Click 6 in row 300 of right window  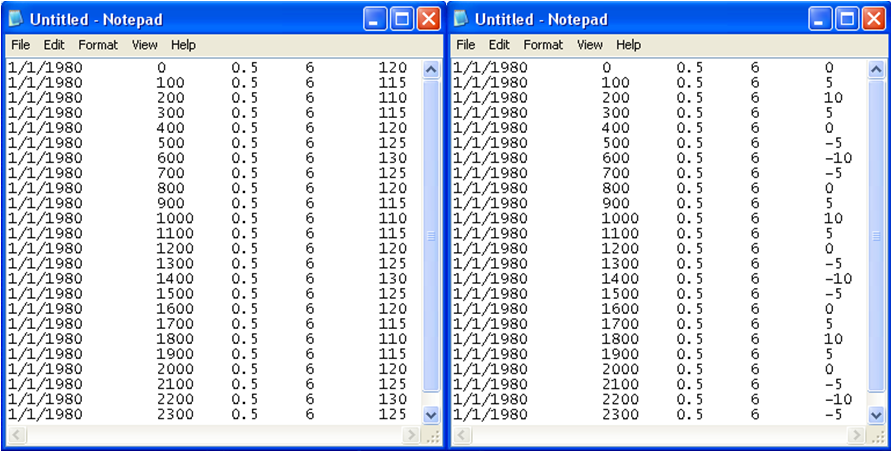(755, 113)
